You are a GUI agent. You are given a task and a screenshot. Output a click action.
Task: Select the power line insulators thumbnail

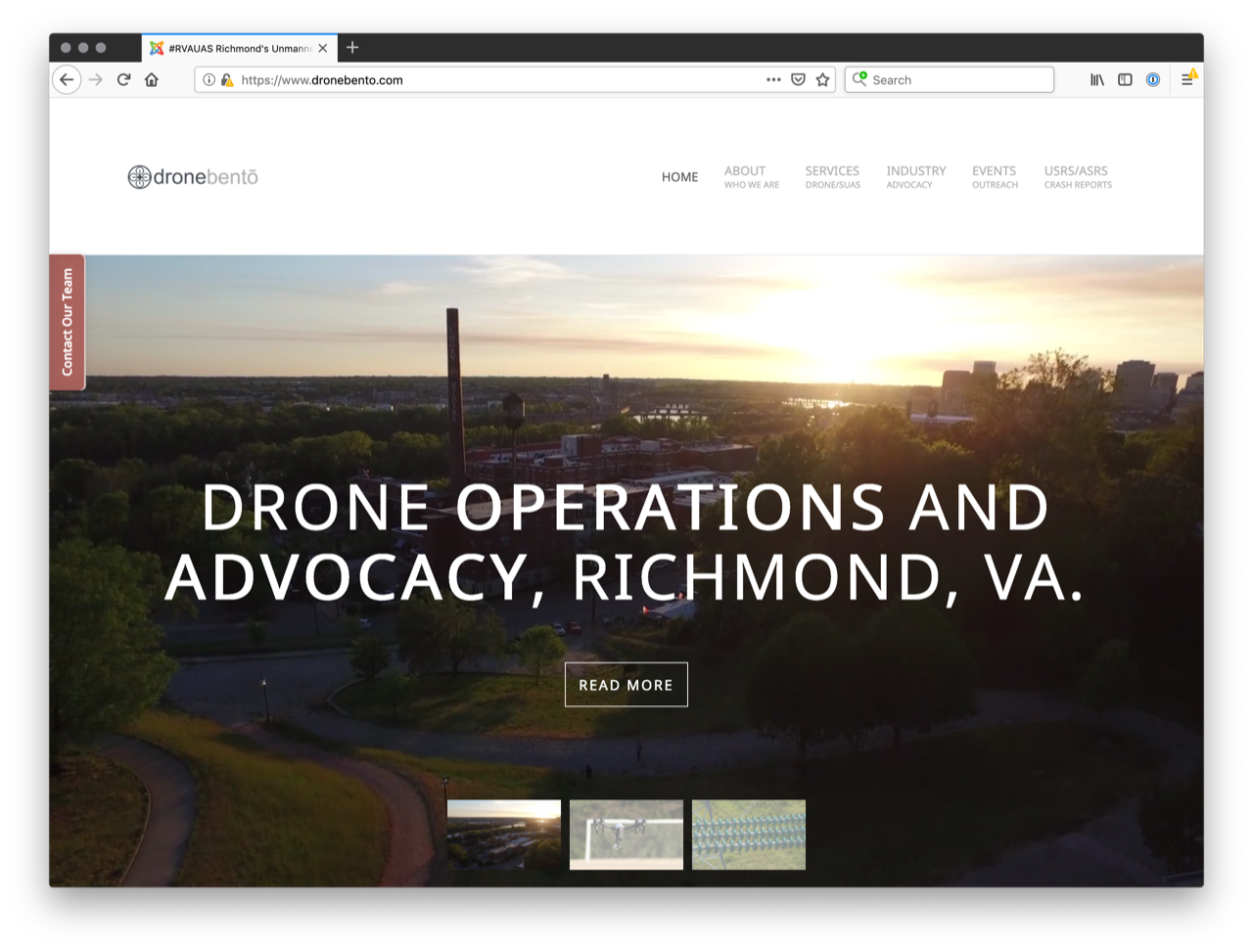click(749, 835)
